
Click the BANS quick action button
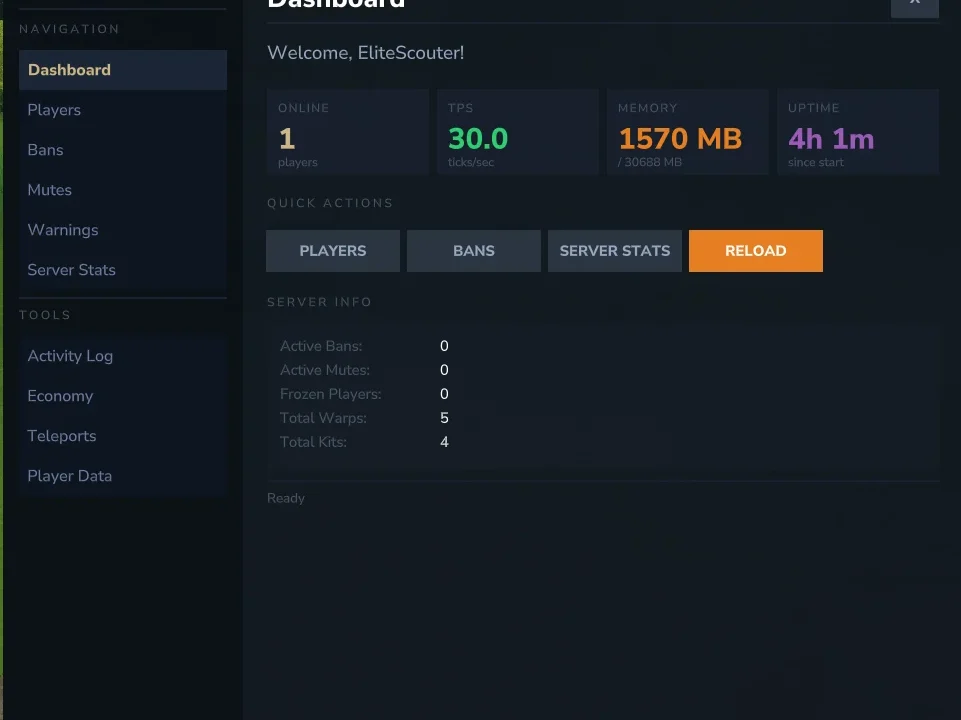pyautogui.click(x=474, y=251)
